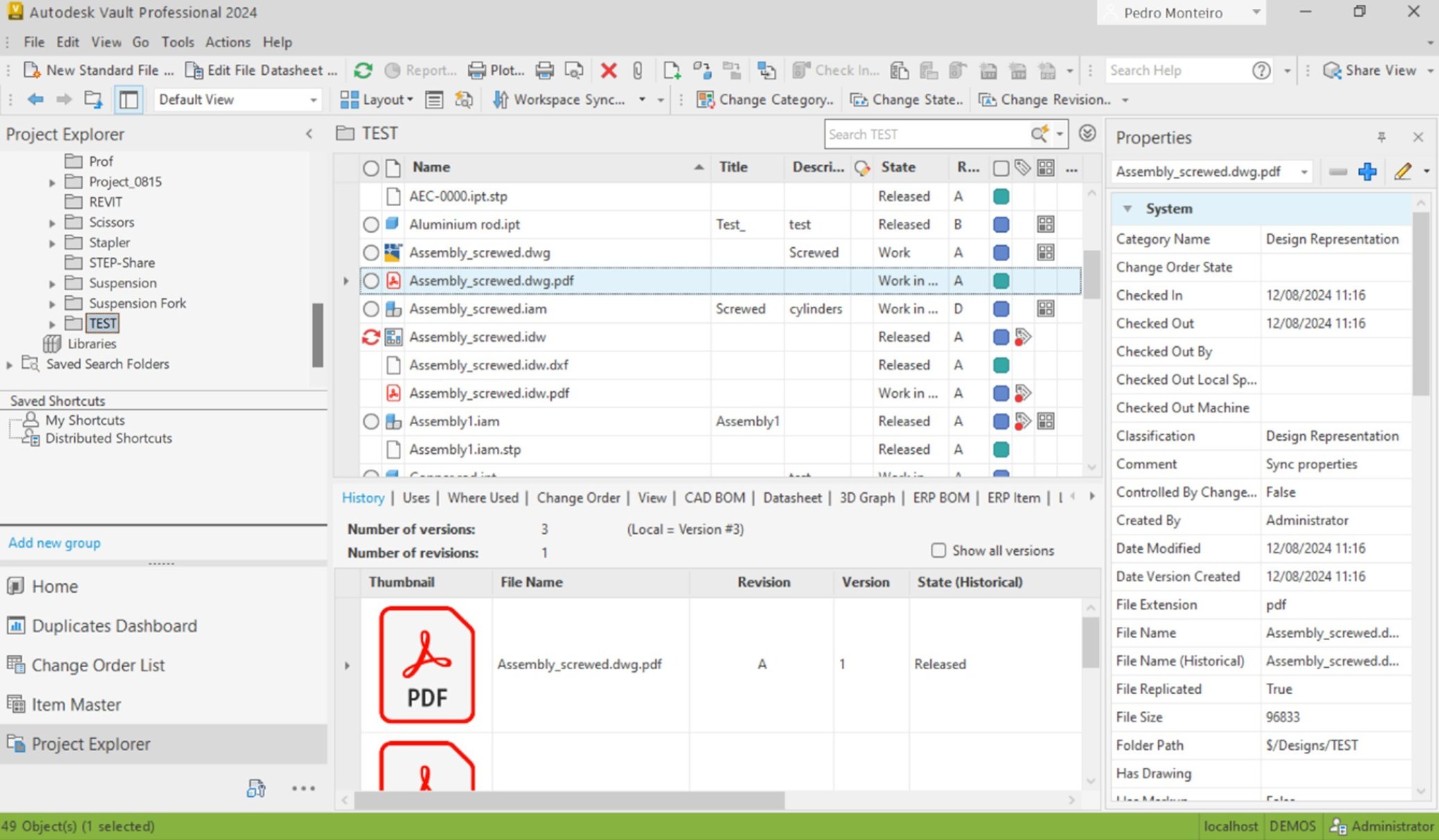Open the Duplicates Dashboard
Screen dimensions: 1439x840
(114, 625)
